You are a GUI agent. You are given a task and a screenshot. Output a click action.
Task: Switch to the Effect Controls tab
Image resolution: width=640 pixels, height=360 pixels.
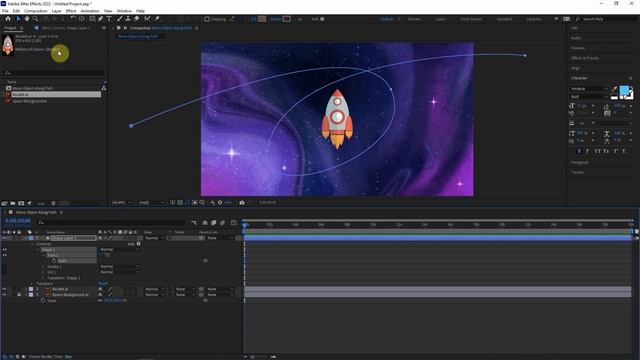click(x=66, y=28)
